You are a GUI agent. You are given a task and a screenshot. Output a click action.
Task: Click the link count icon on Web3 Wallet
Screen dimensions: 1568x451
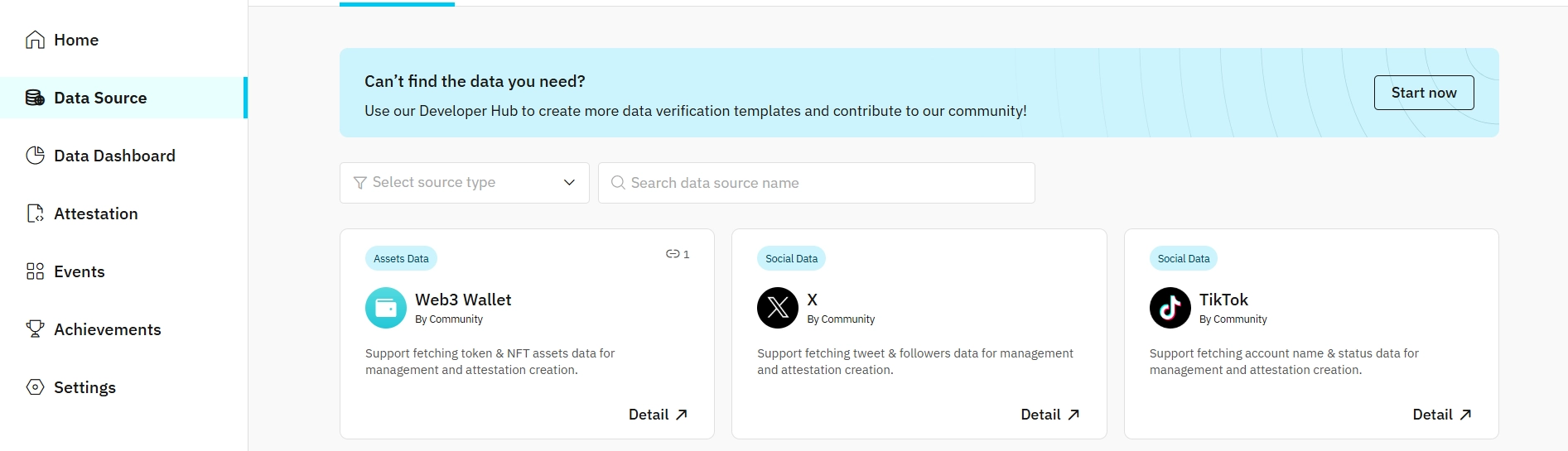click(673, 254)
